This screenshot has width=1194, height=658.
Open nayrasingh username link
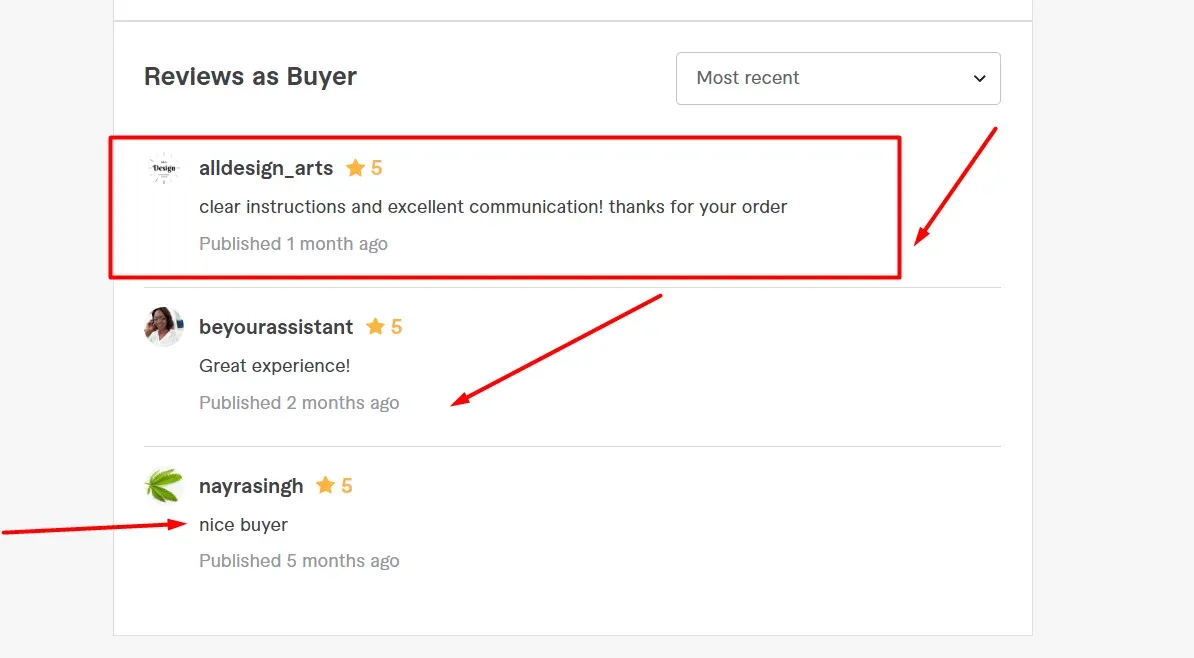[x=251, y=486]
